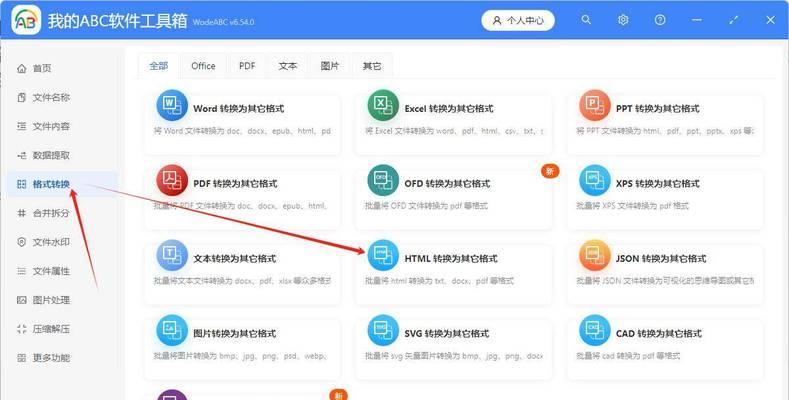Click the 文件属性 list icon
789x400 pixels.
(x=22, y=271)
